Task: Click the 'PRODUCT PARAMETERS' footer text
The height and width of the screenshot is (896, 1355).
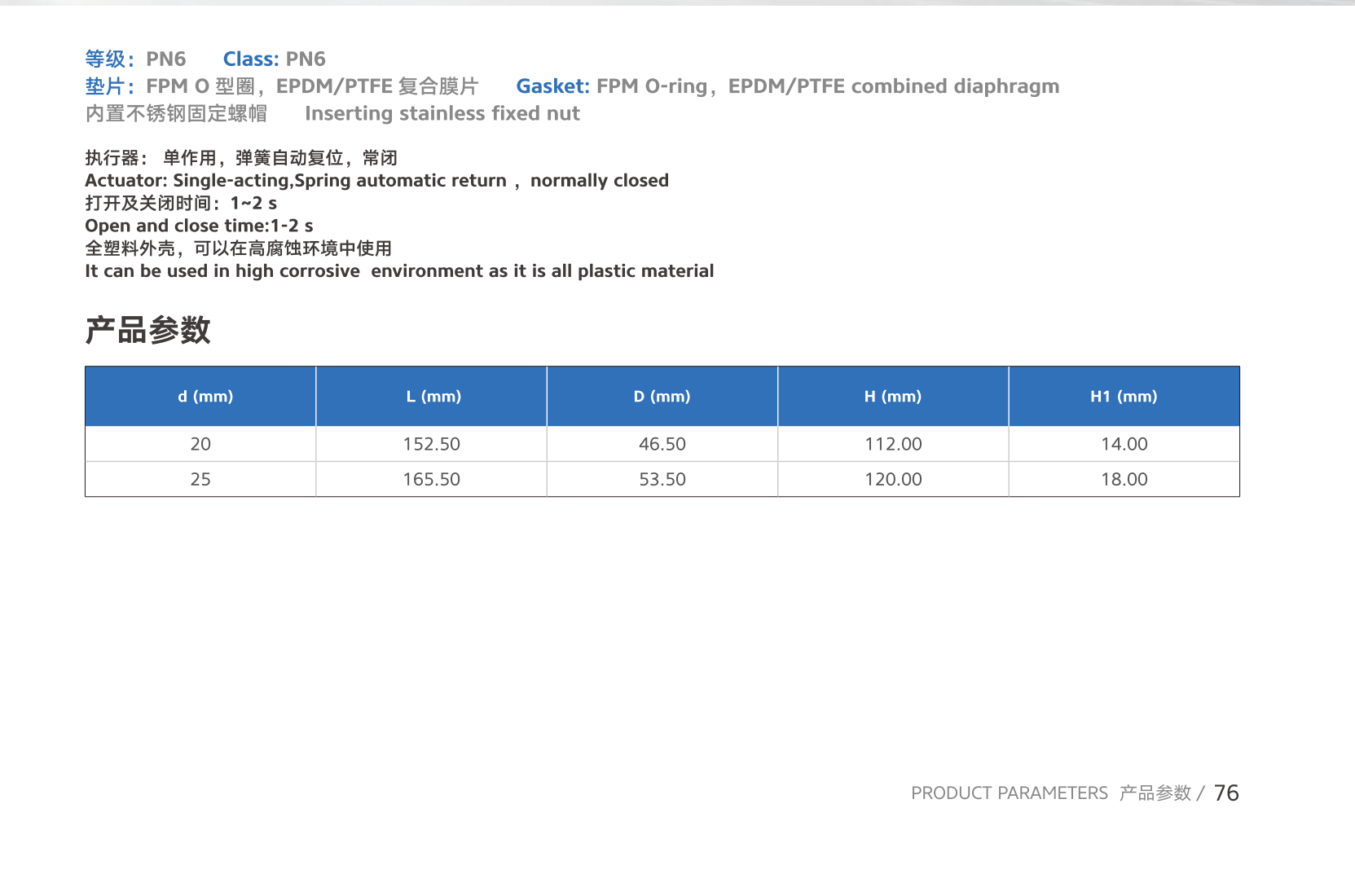Action: tap(1010, 793)
